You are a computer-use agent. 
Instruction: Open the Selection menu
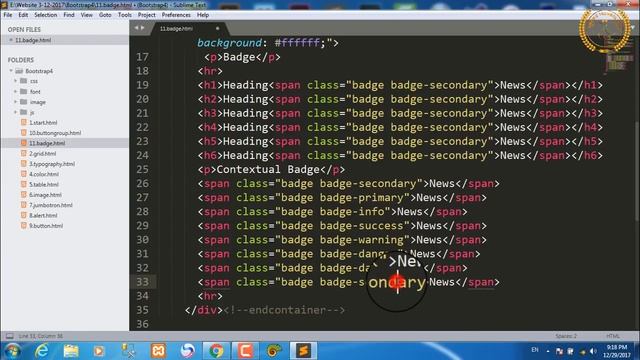(45, 15)
